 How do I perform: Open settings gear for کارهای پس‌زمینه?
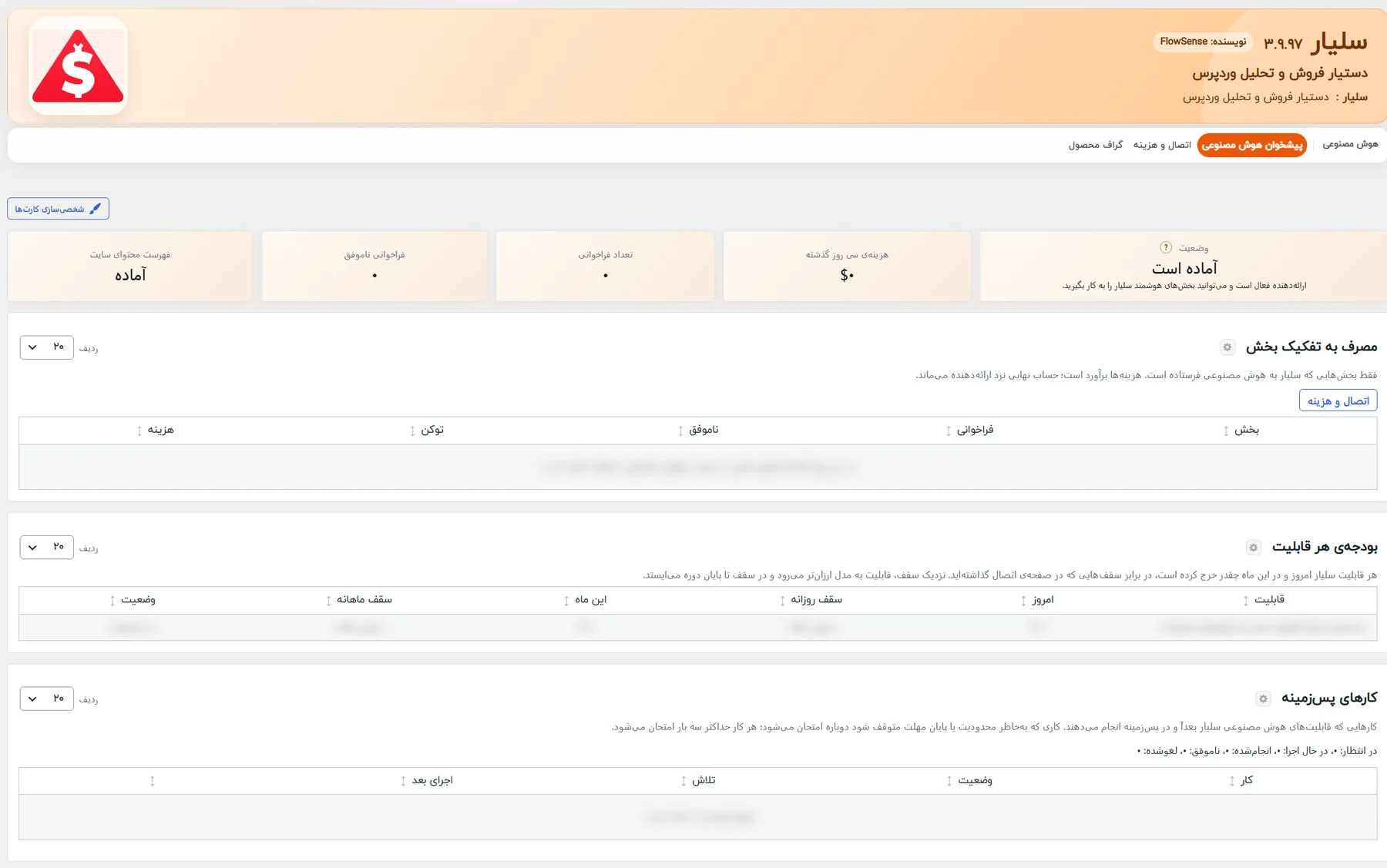[x=1263, y=699]
